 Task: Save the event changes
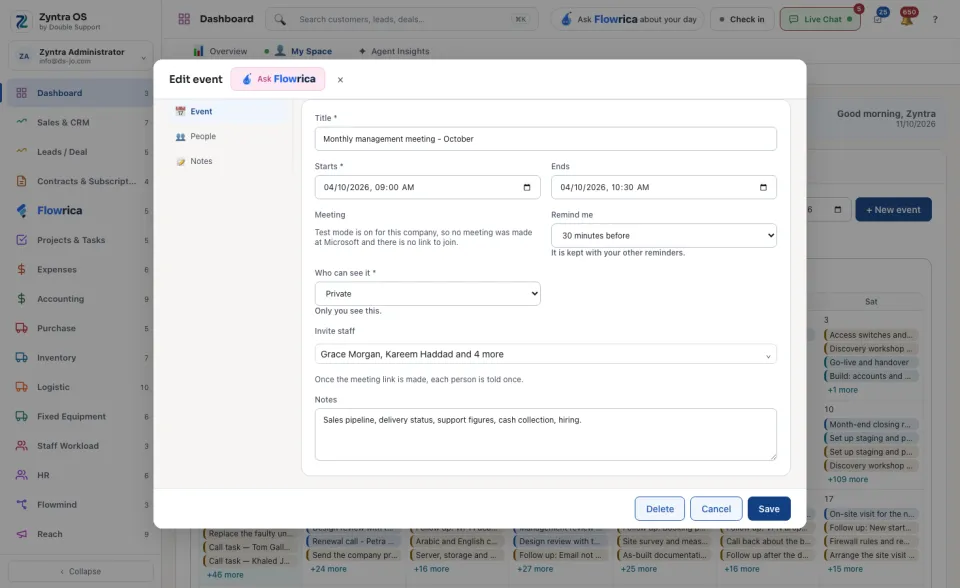[x=769, y=509]
